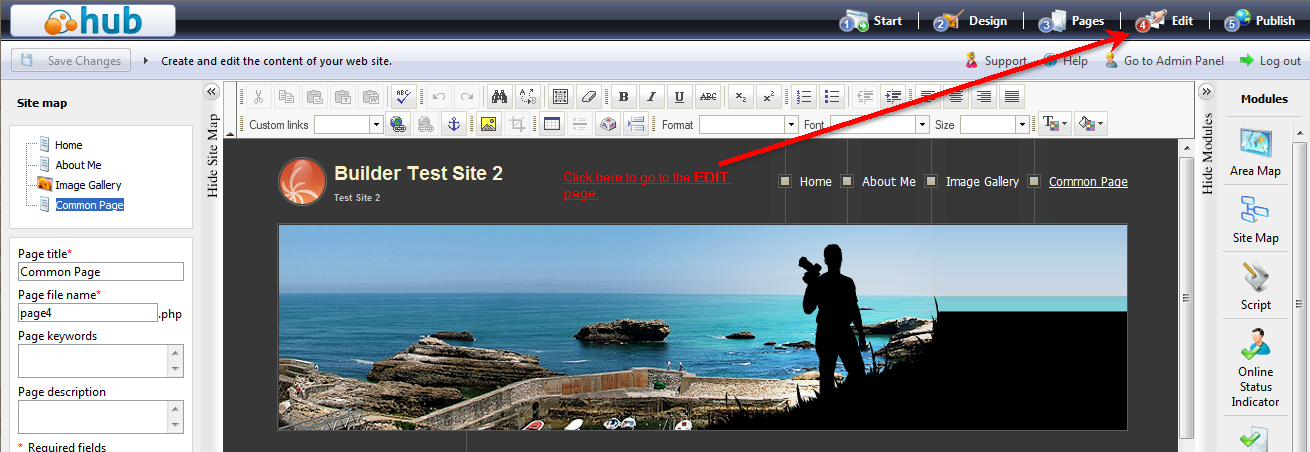The width and height of the screenshot is (1310, 452).
Task: Run the spell checker
Action: tap(404, 97)
